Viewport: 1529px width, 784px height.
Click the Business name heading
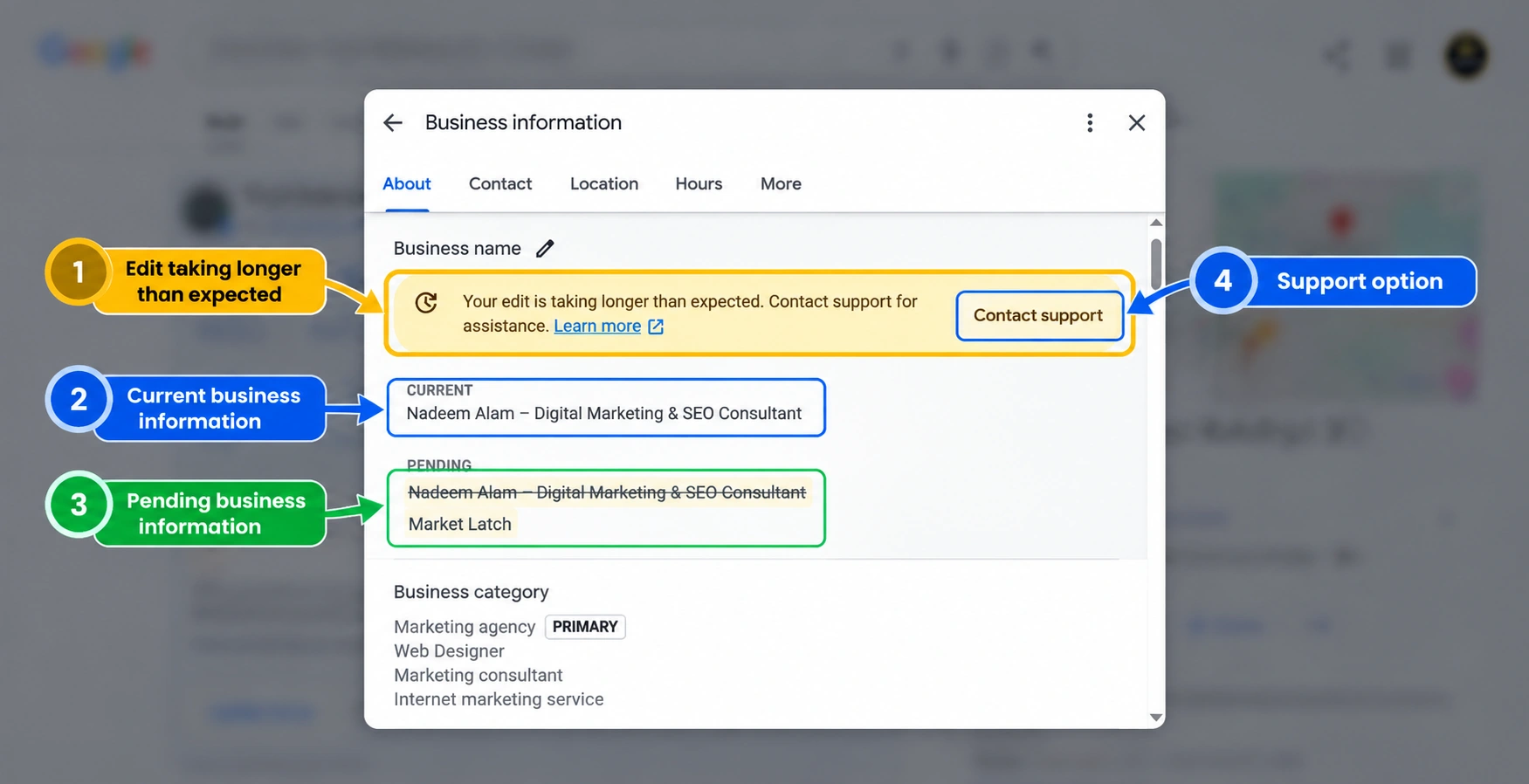pos(457,249)
